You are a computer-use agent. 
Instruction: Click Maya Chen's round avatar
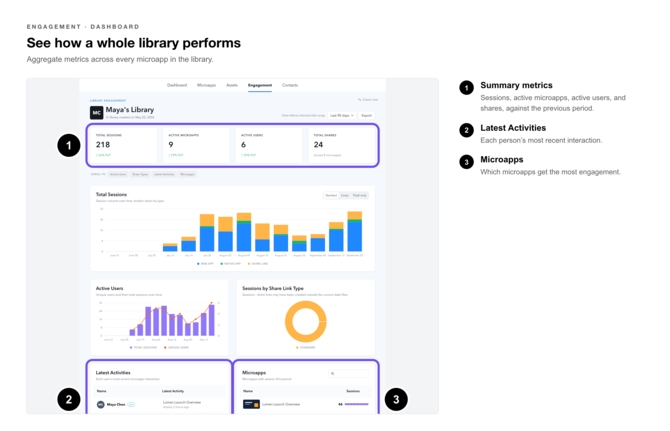click(100, 404)
